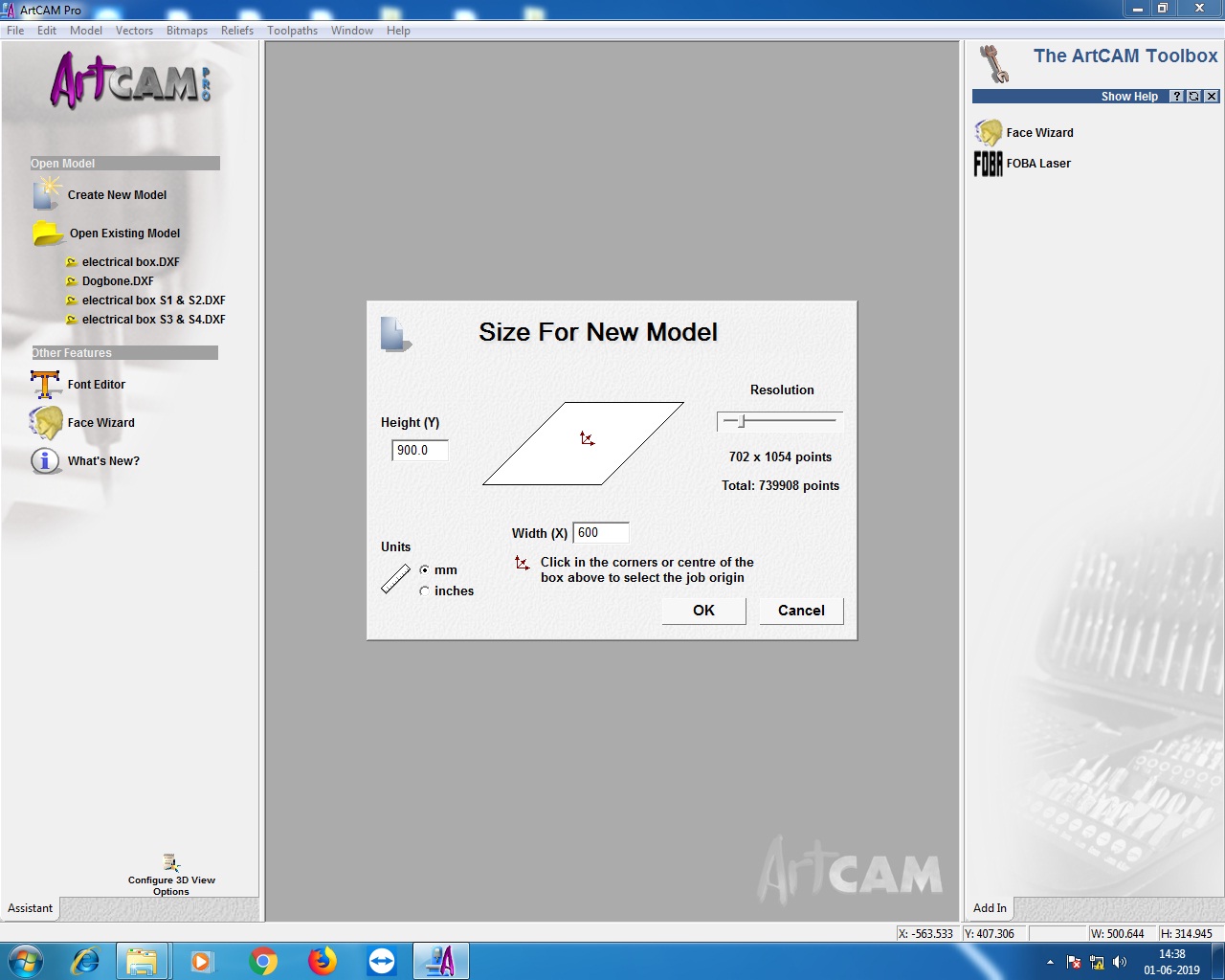The width and height of the screenshot is (1225, 980).
Task: Click the Face Wizard icon in Toolbox
Action: 989,133
